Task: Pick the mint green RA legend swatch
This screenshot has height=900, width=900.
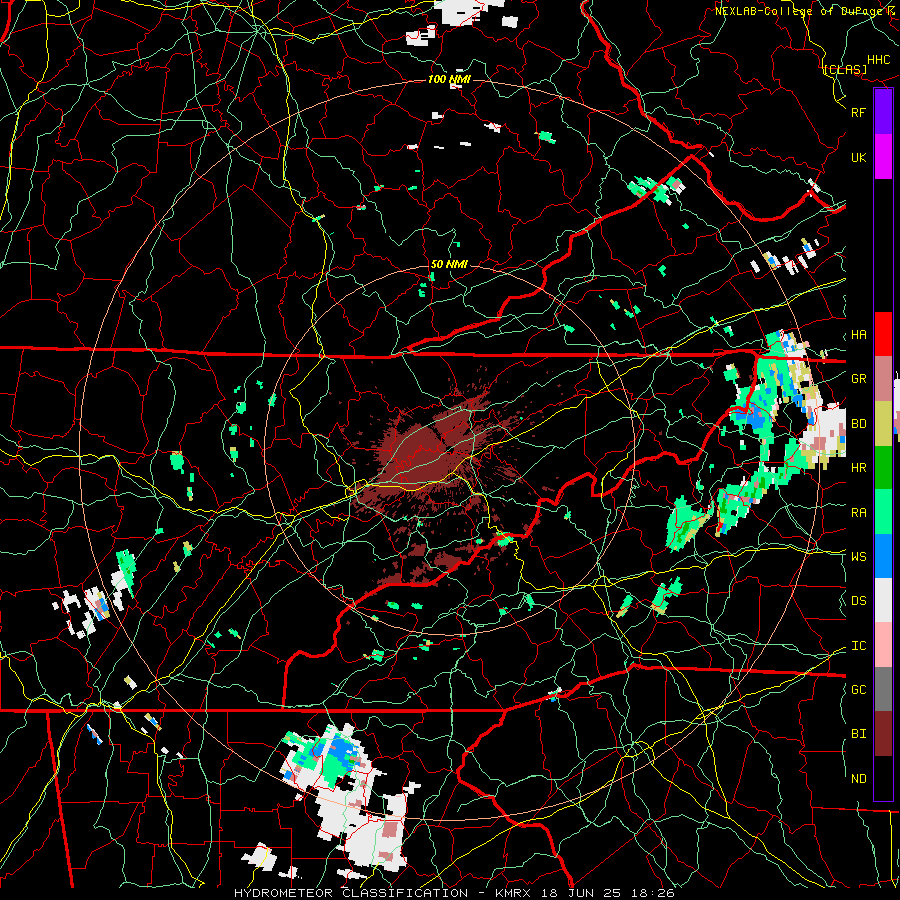Action: [883, 512]
